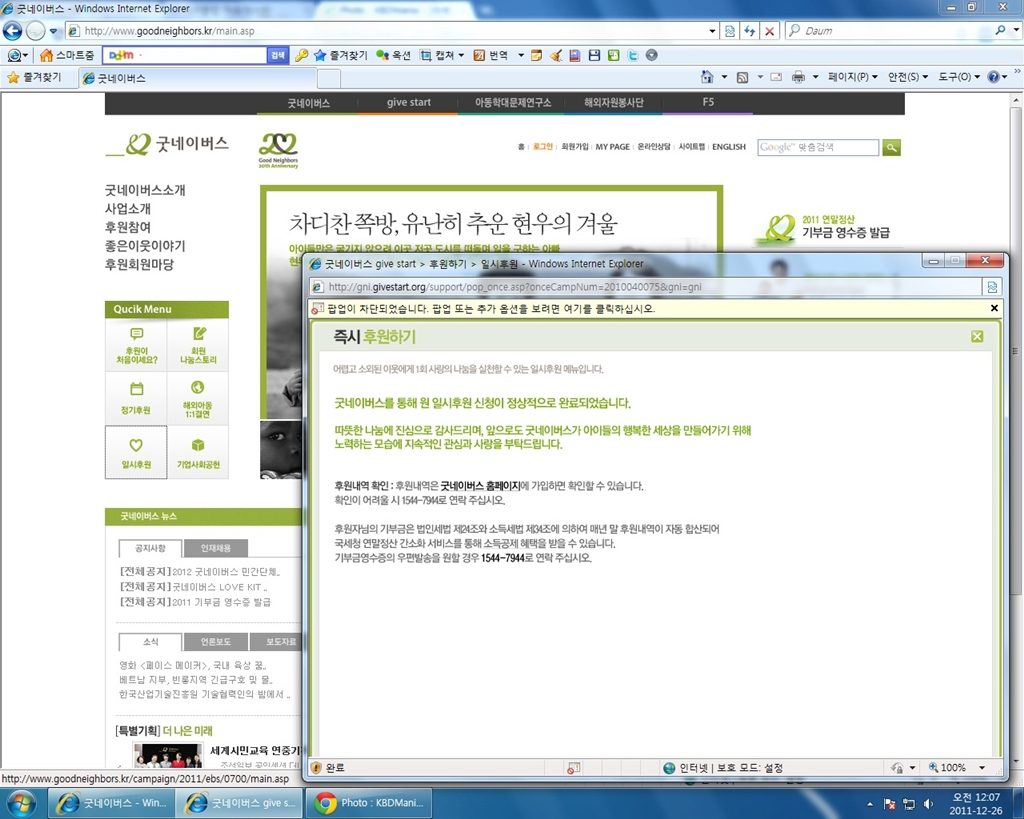Switch to the 언론보도 tab
This screenshot has width=1024, height=819.
(x=216, y=642)
